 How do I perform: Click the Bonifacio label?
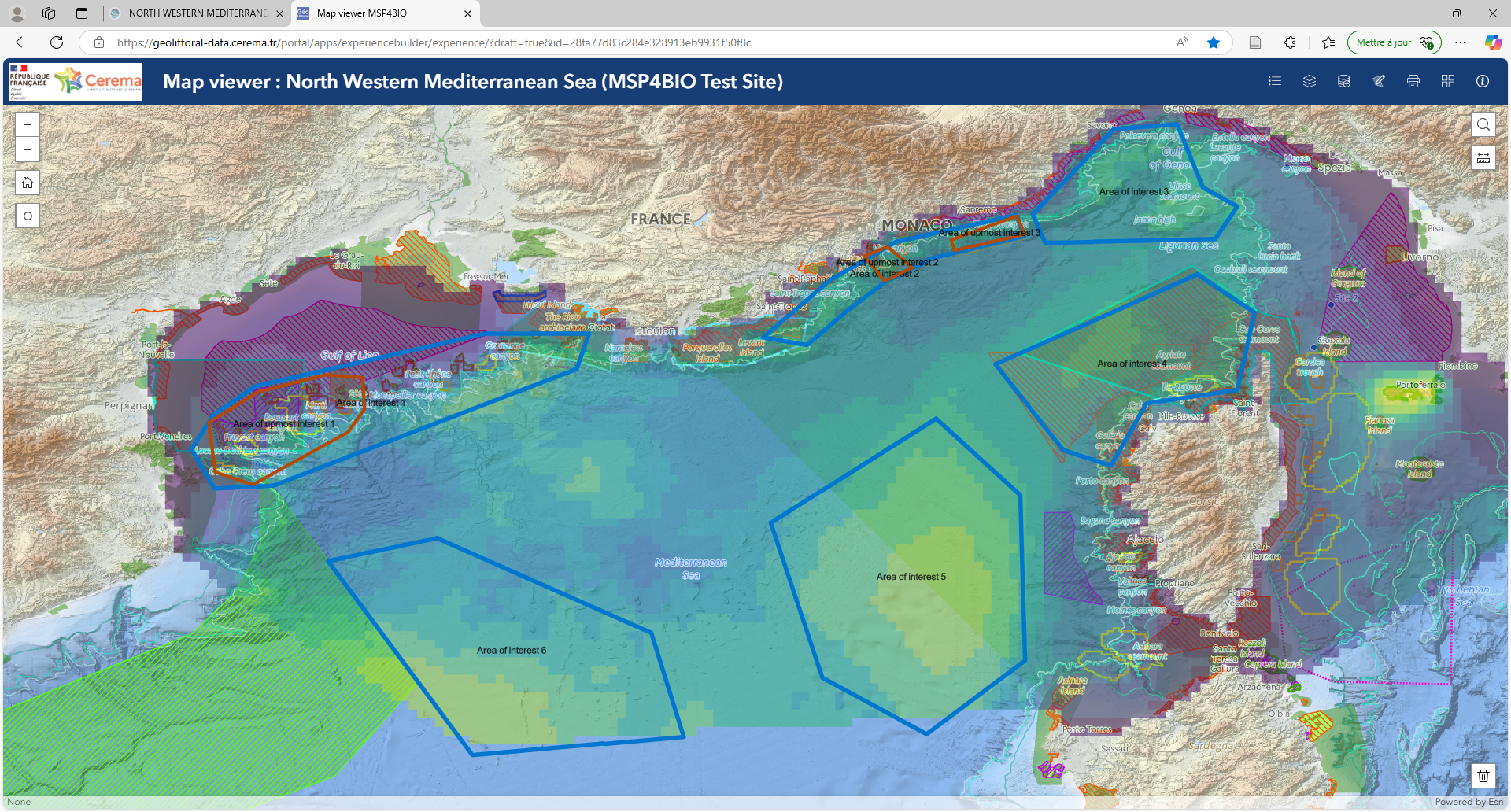pos(1219,633)
